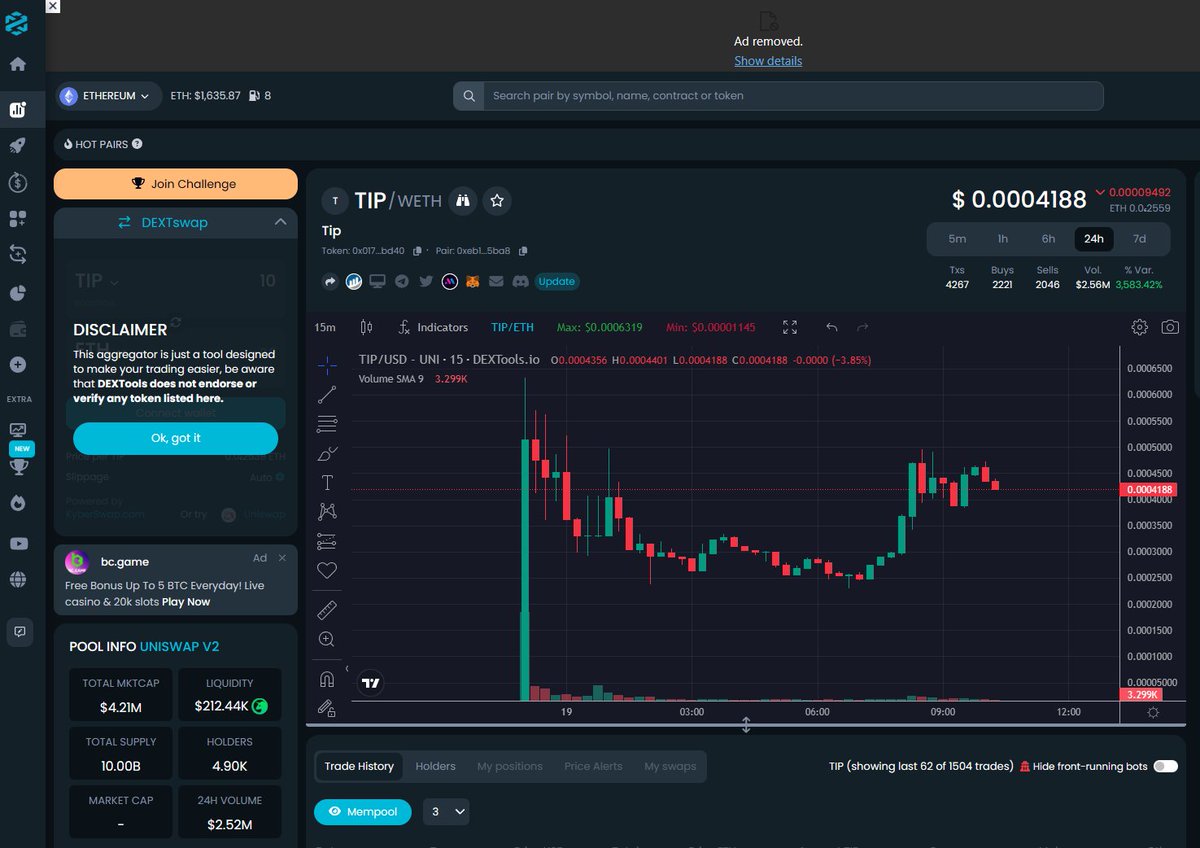Click the pair search input field
This screenshot has width=1200, height=848.
coord(796,96)
